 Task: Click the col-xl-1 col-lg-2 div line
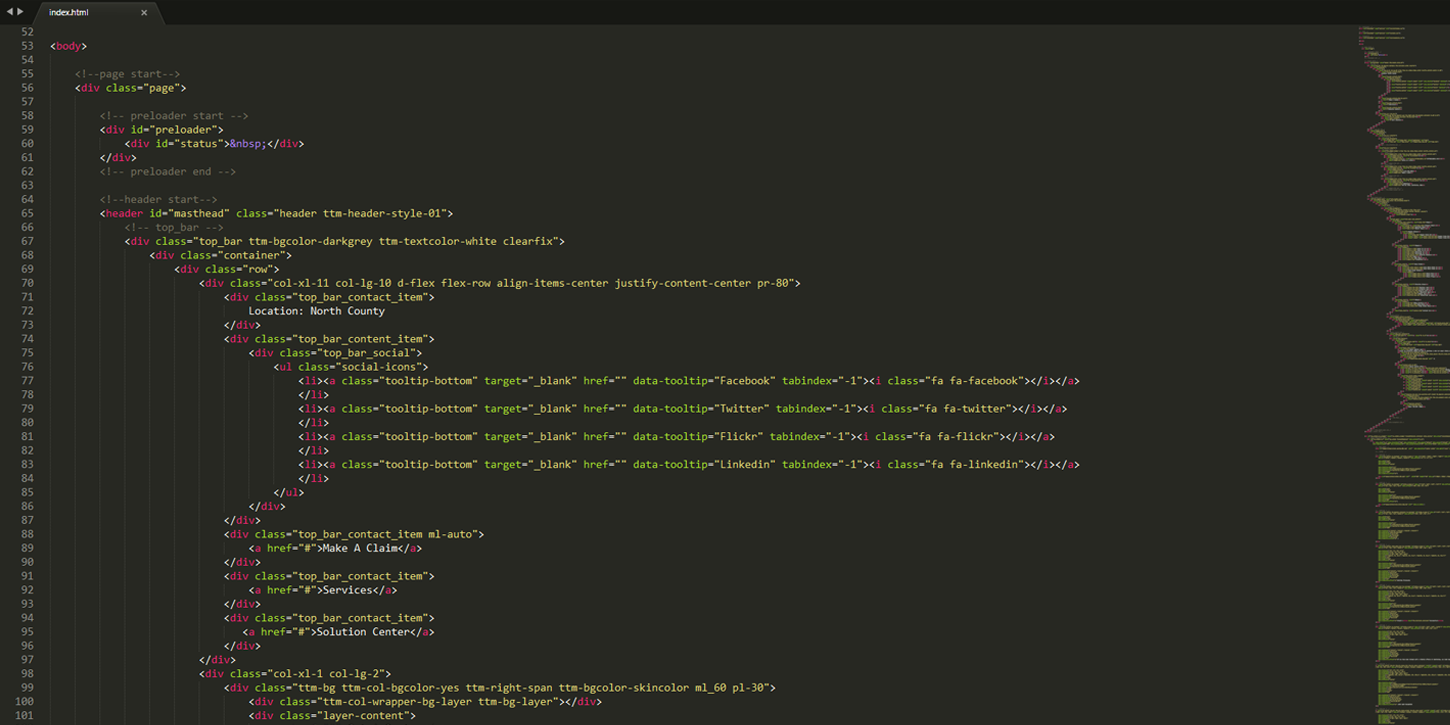pyautogui.click(x=295, y=676)
